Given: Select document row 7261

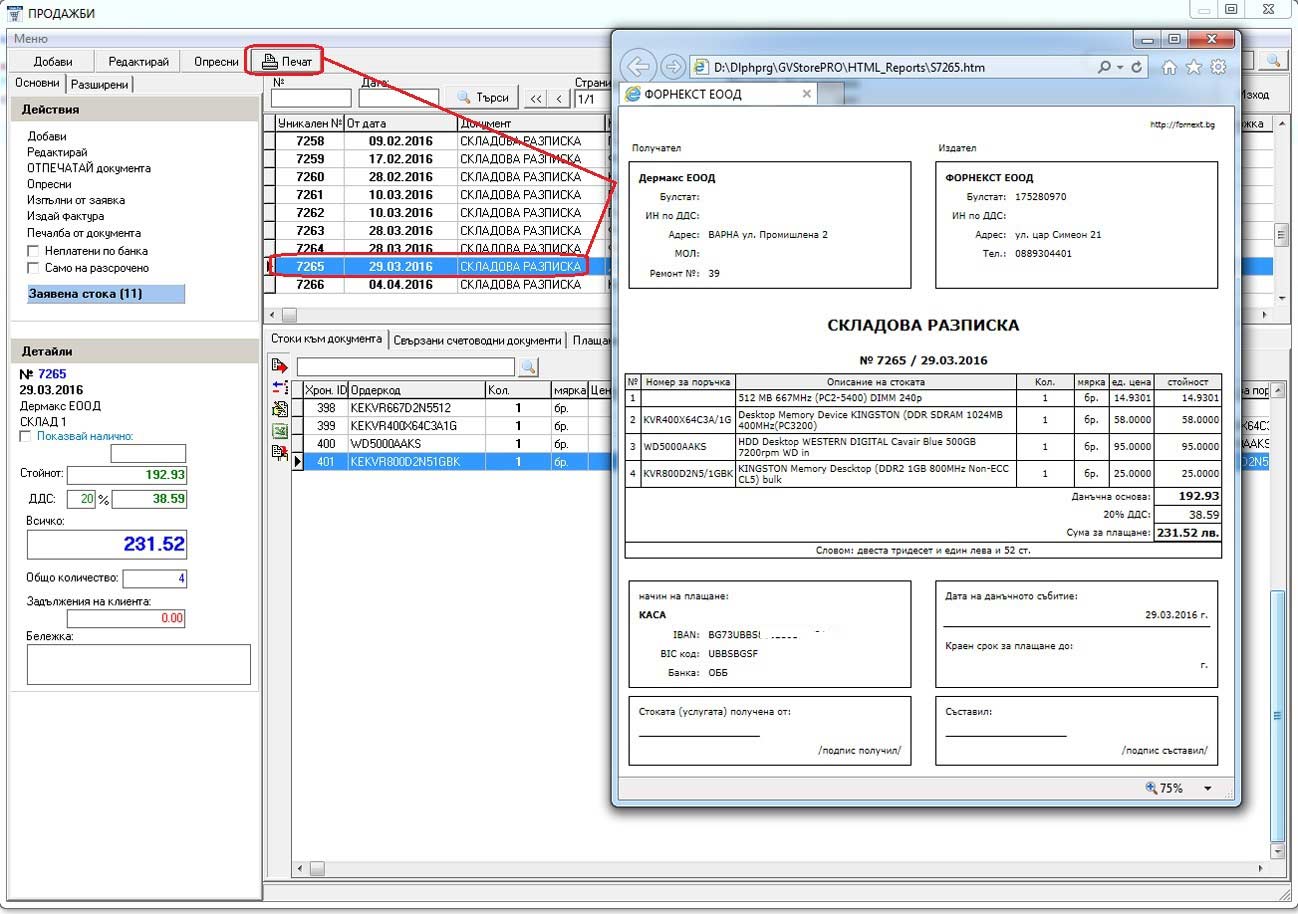Looking at the screenshot, I should point(437,195).
